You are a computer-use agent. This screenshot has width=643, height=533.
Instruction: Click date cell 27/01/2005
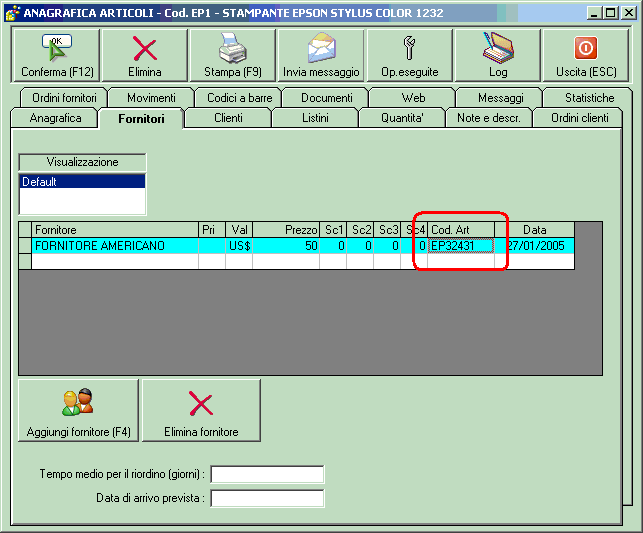535,246
